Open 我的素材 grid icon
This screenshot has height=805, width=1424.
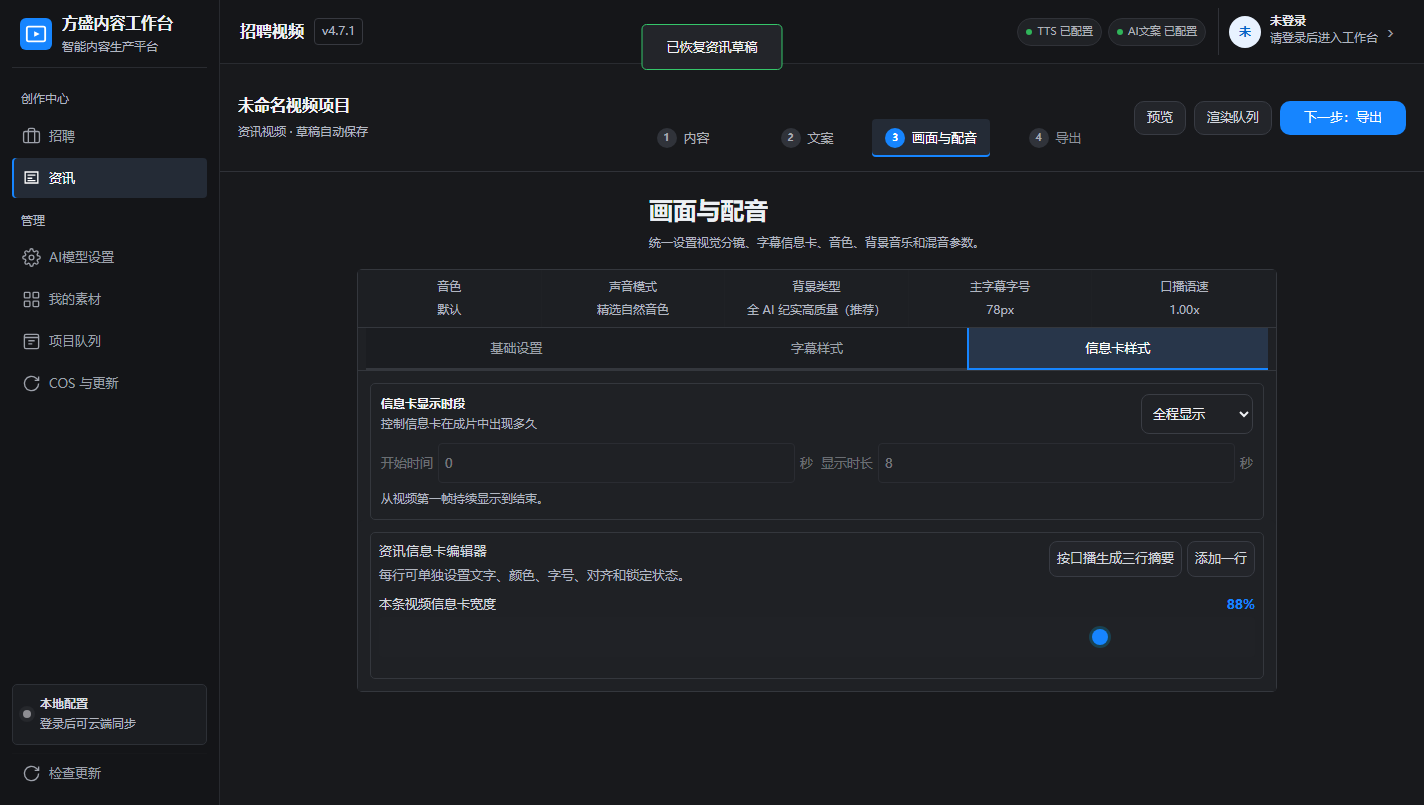coord(31,299)
